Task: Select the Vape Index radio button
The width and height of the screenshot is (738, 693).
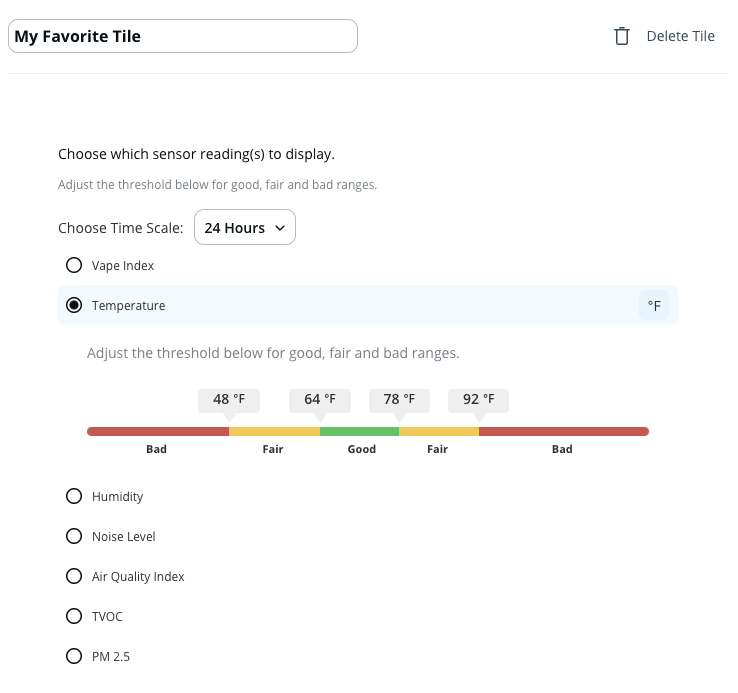Action: pyautogui.click(x=74, y=266)
